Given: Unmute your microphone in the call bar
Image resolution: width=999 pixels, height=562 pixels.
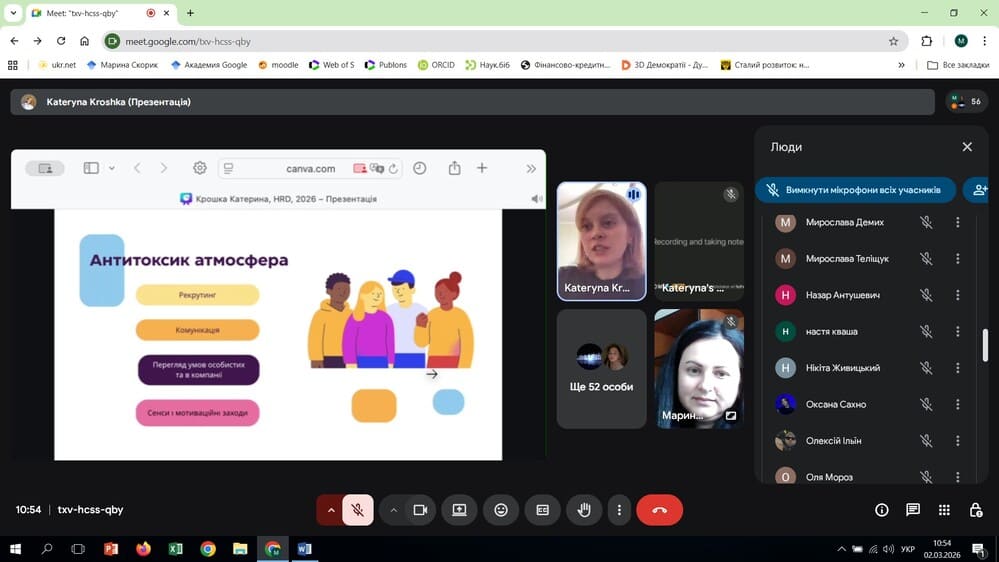Looking at the screenshot, I should (x=357, y=510).
